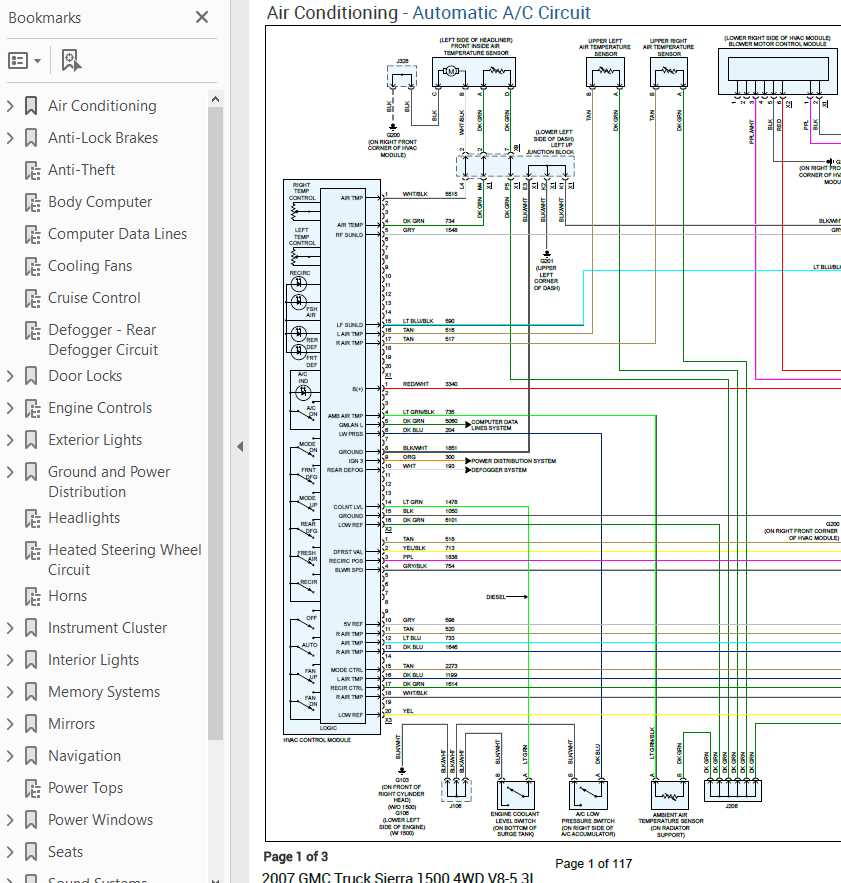Screen dimensions: 841x883
Task: Navigate to Cruise Control bookmark
Action: pos(94,298)
